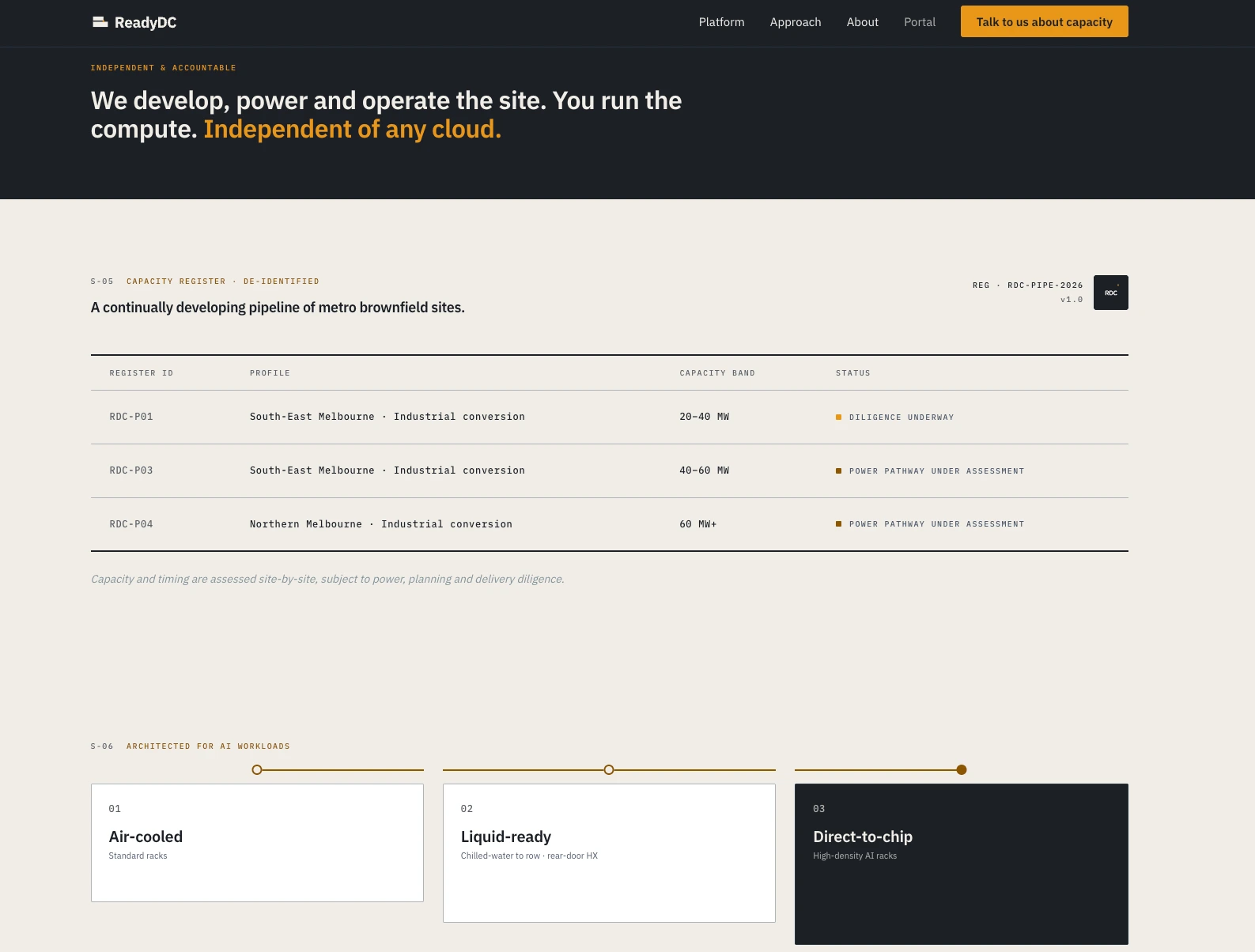Click the filled timeline marker above Direct-to-chip

962,770
